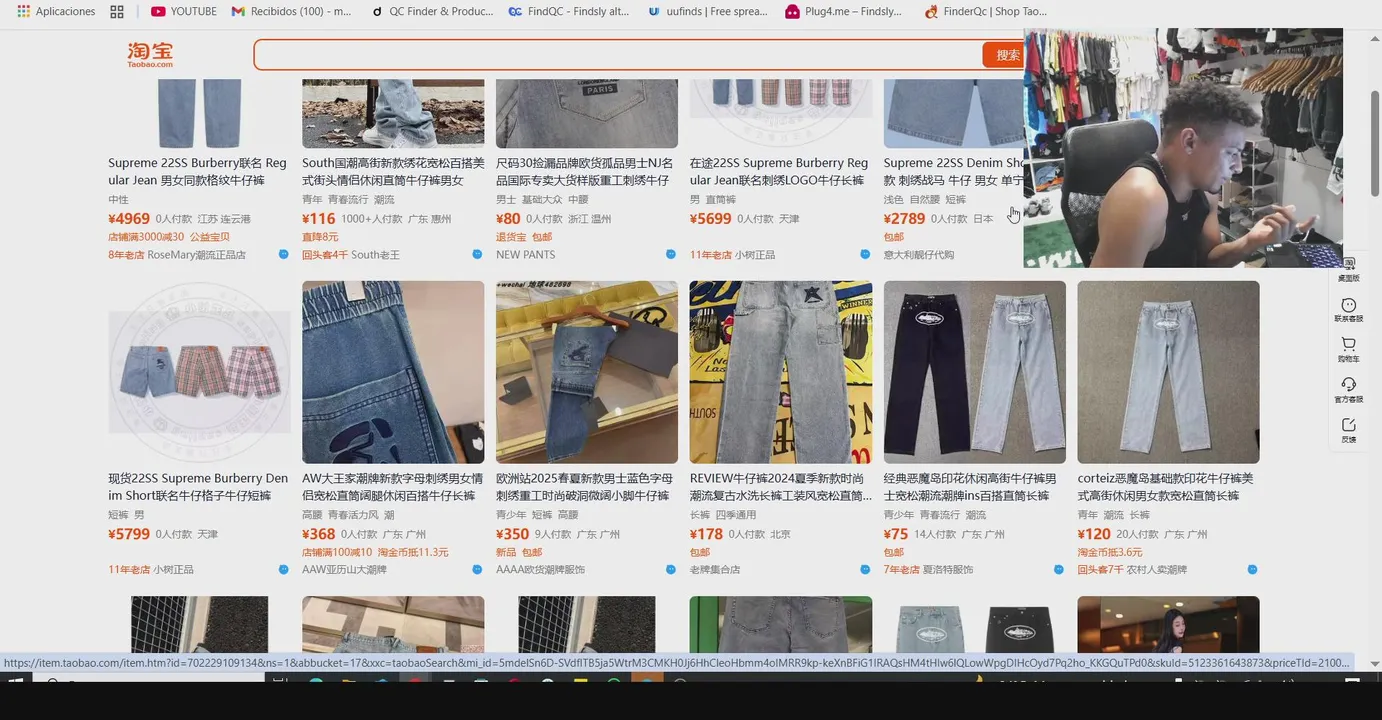Image resolution: width=1382 pixels, height=720 pixels.
Task: Click chat icon beside 11年老店 小树正品 at ¥5699
Action: tap(865, 254)
